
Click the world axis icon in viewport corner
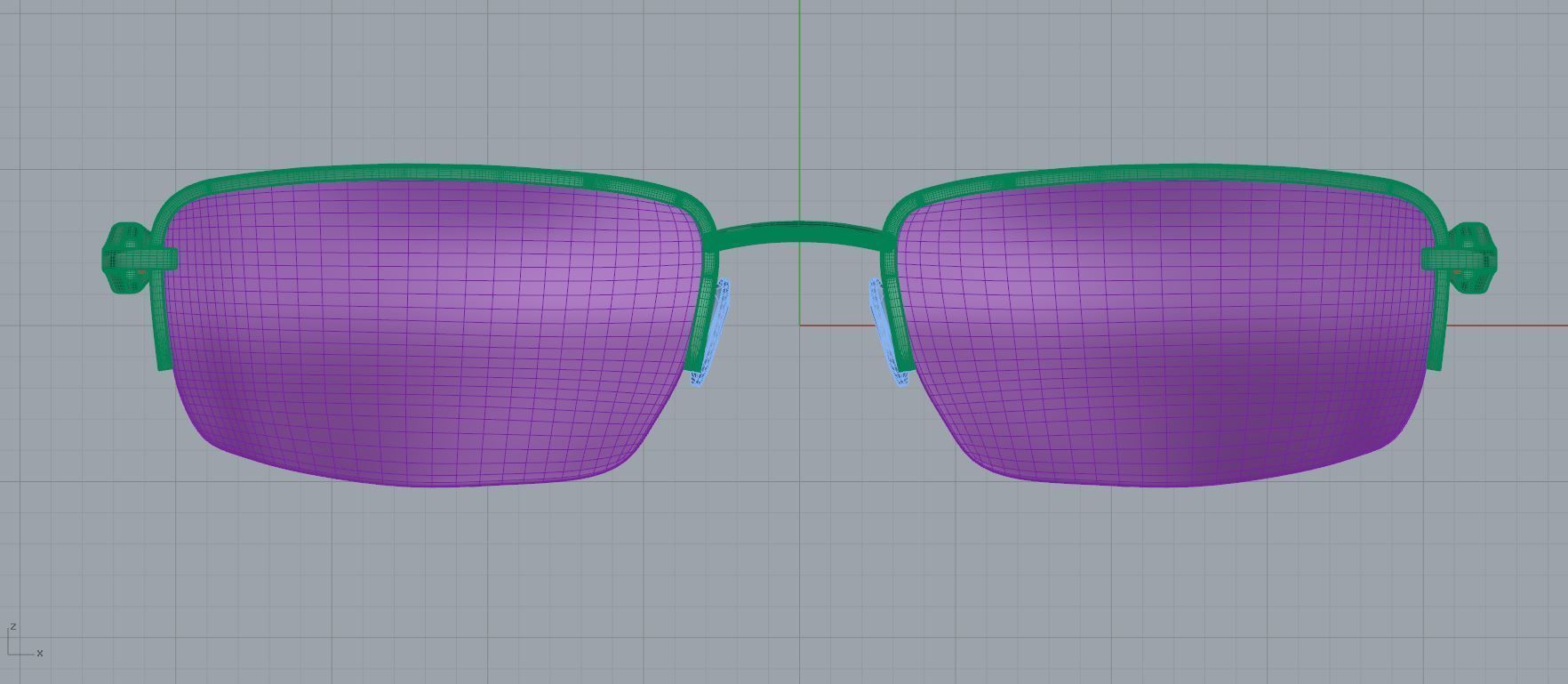(24, 641)
